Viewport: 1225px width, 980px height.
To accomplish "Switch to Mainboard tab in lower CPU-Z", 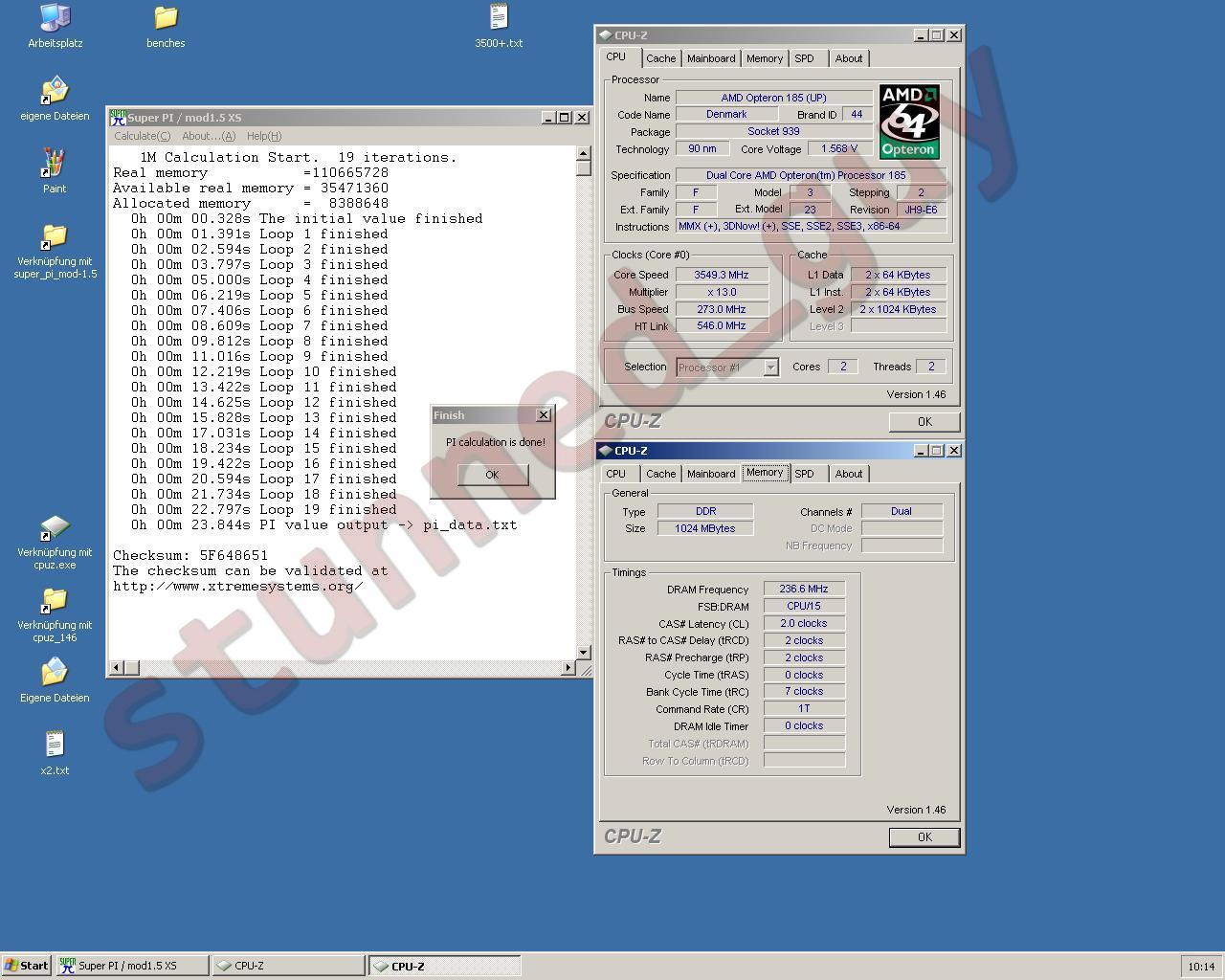I will click(x=711, y=474).
